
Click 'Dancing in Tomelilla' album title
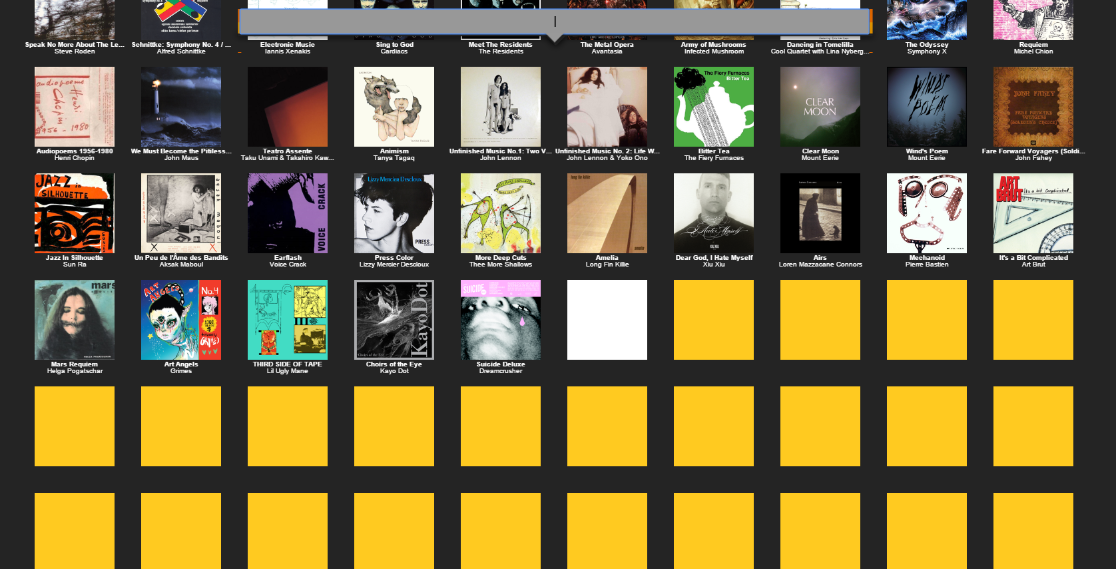820,44
